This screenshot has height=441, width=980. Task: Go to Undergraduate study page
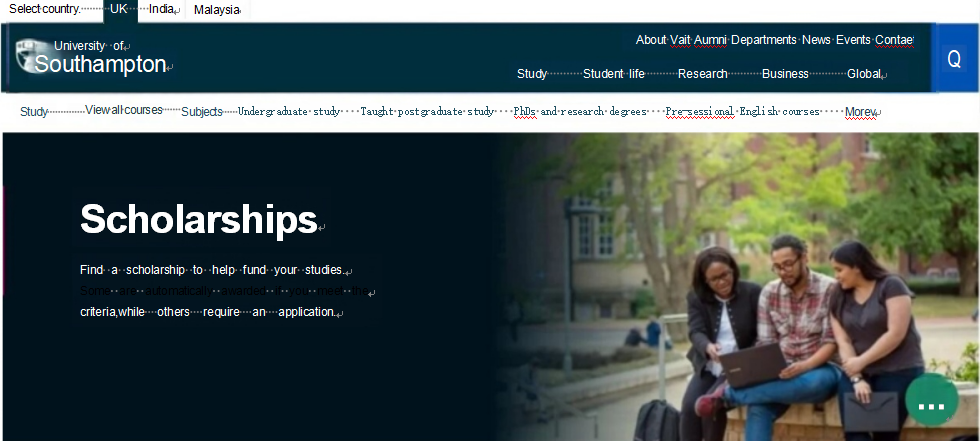pos(289,112)
